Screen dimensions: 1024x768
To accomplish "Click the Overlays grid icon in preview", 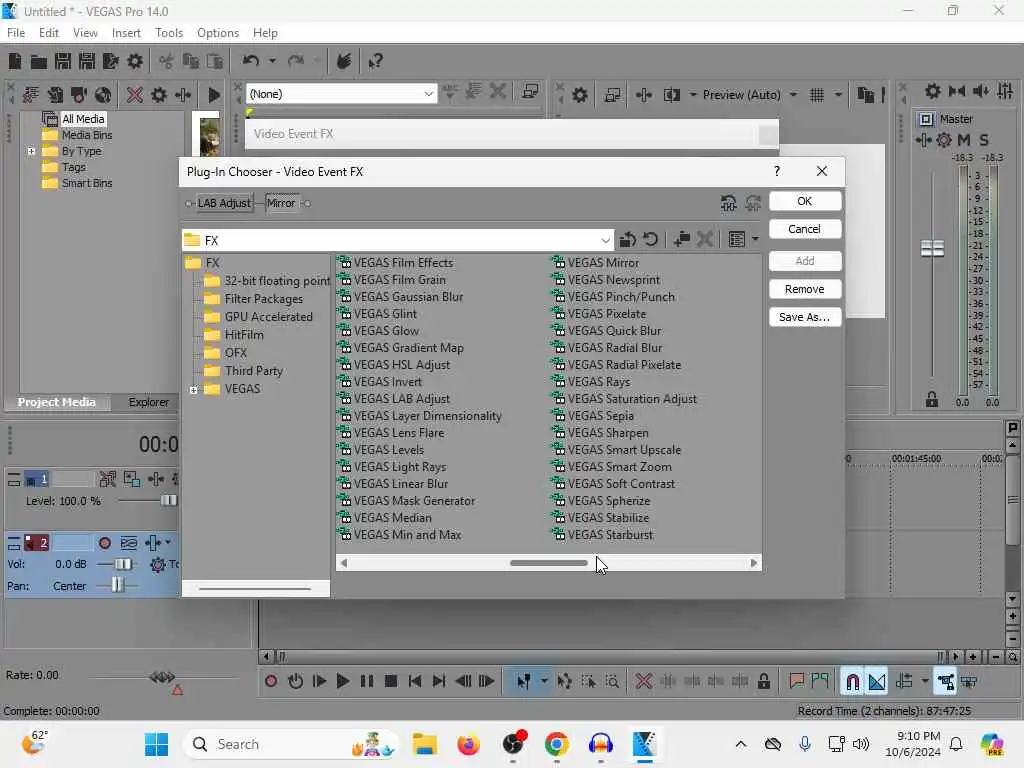I will click(x=816, y=95).
